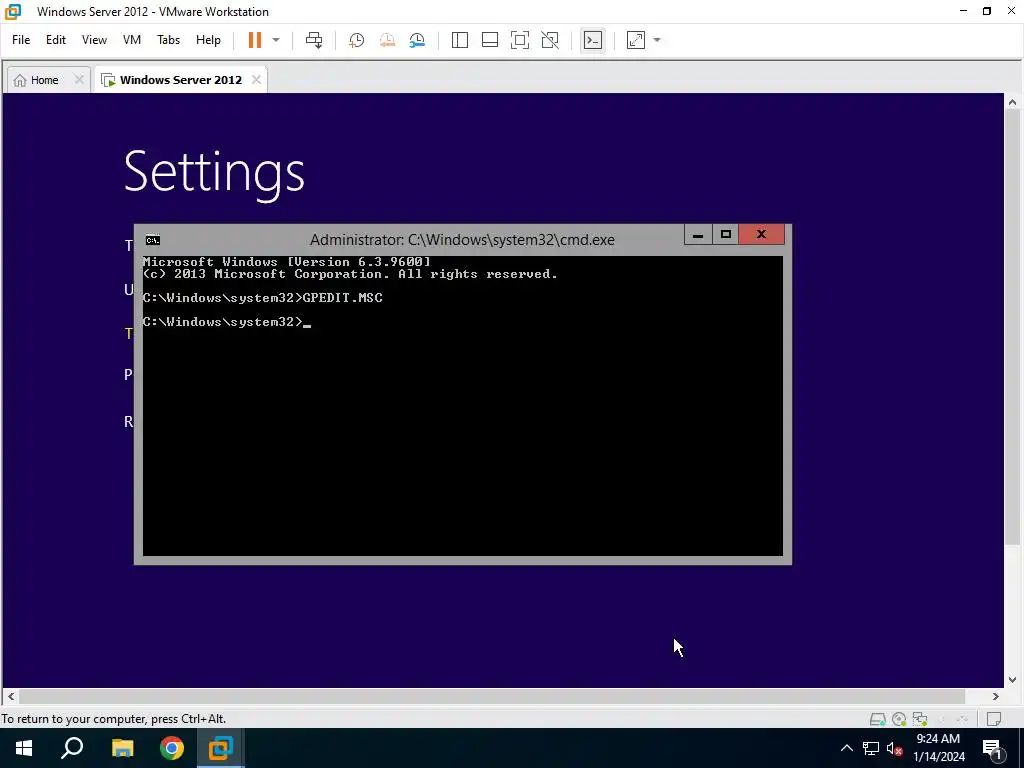Open the Edit menu
Screen dimensions: 1024x768
tap(56, 40)
